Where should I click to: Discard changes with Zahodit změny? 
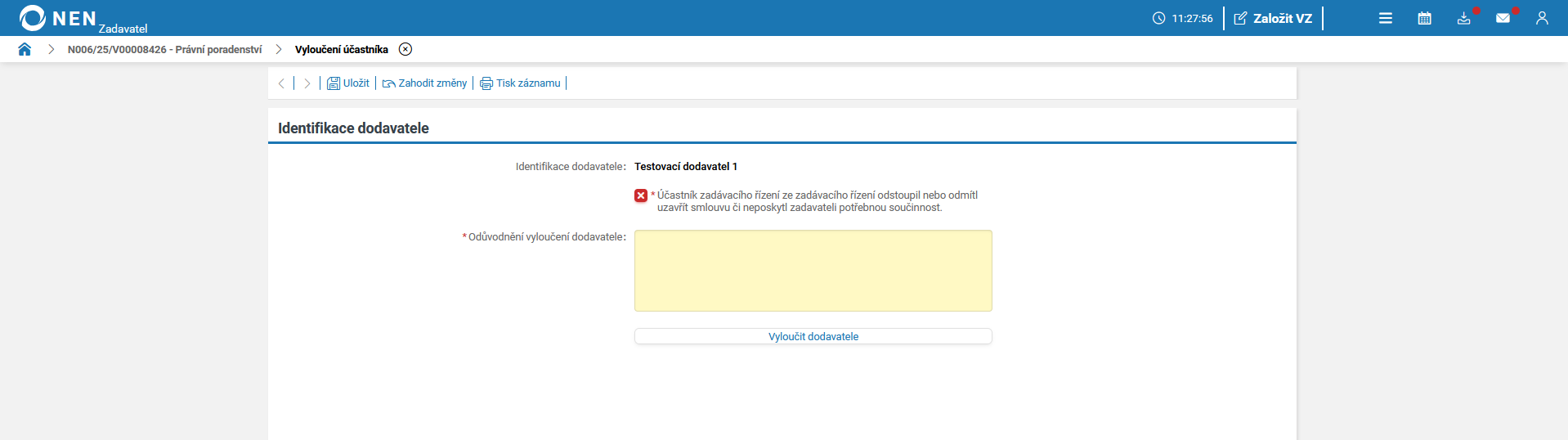(425, 83)
